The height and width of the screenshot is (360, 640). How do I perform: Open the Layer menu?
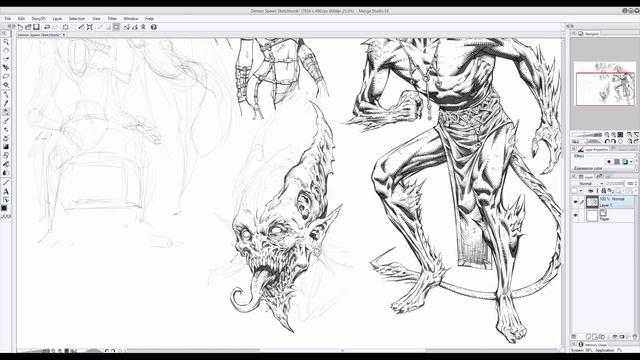(x=57, y=19)
